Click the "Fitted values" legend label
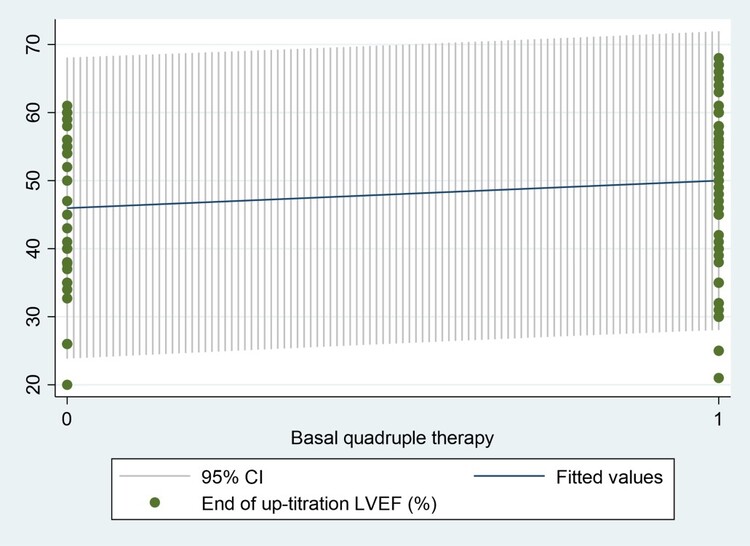Image resolution: width=750 pixels, height=546 pixels. coord(609,478)
